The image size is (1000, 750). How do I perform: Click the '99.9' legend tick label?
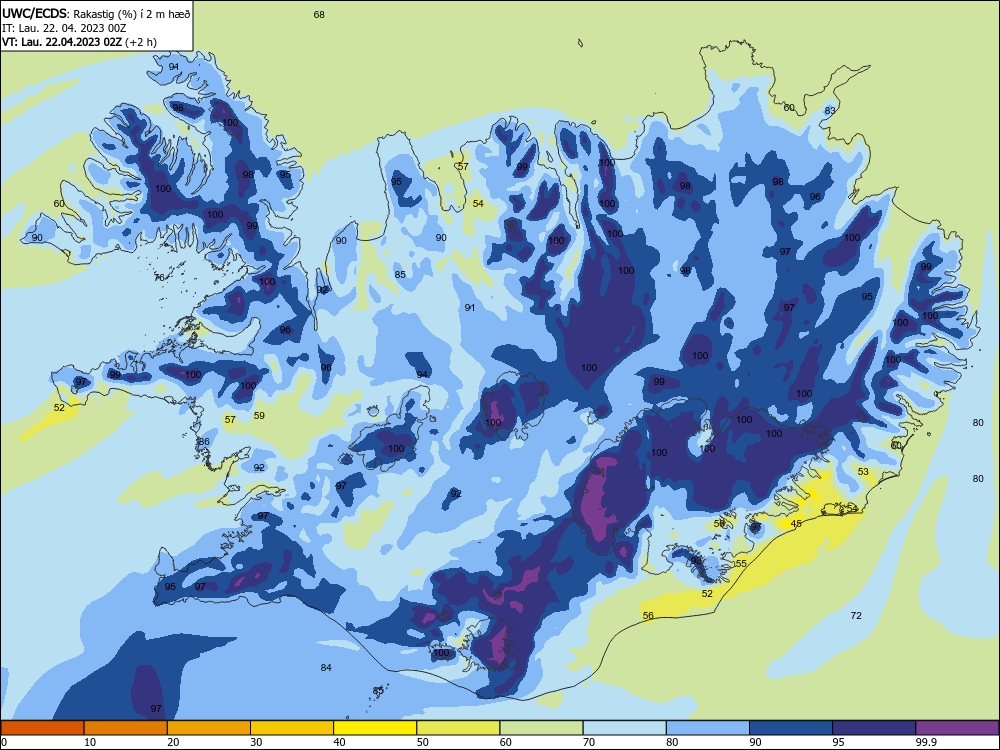coord(925,742)
